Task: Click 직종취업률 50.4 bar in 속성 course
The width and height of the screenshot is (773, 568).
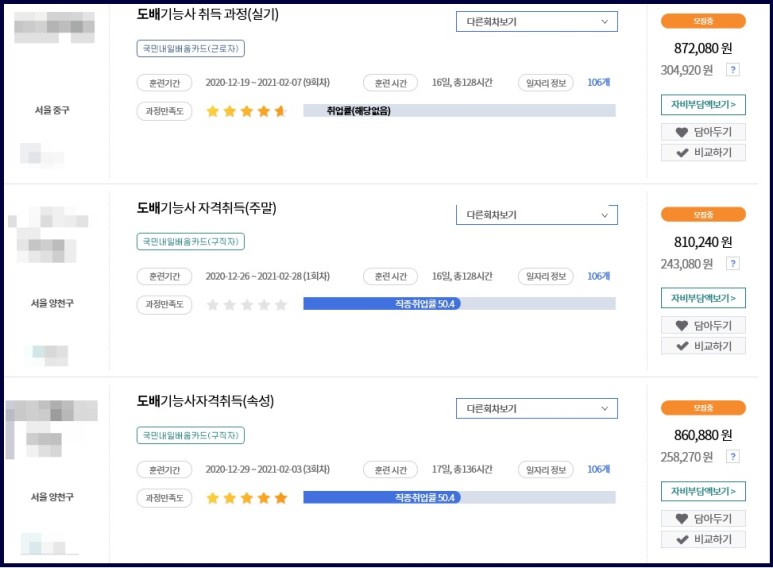Action: [459, 497]
